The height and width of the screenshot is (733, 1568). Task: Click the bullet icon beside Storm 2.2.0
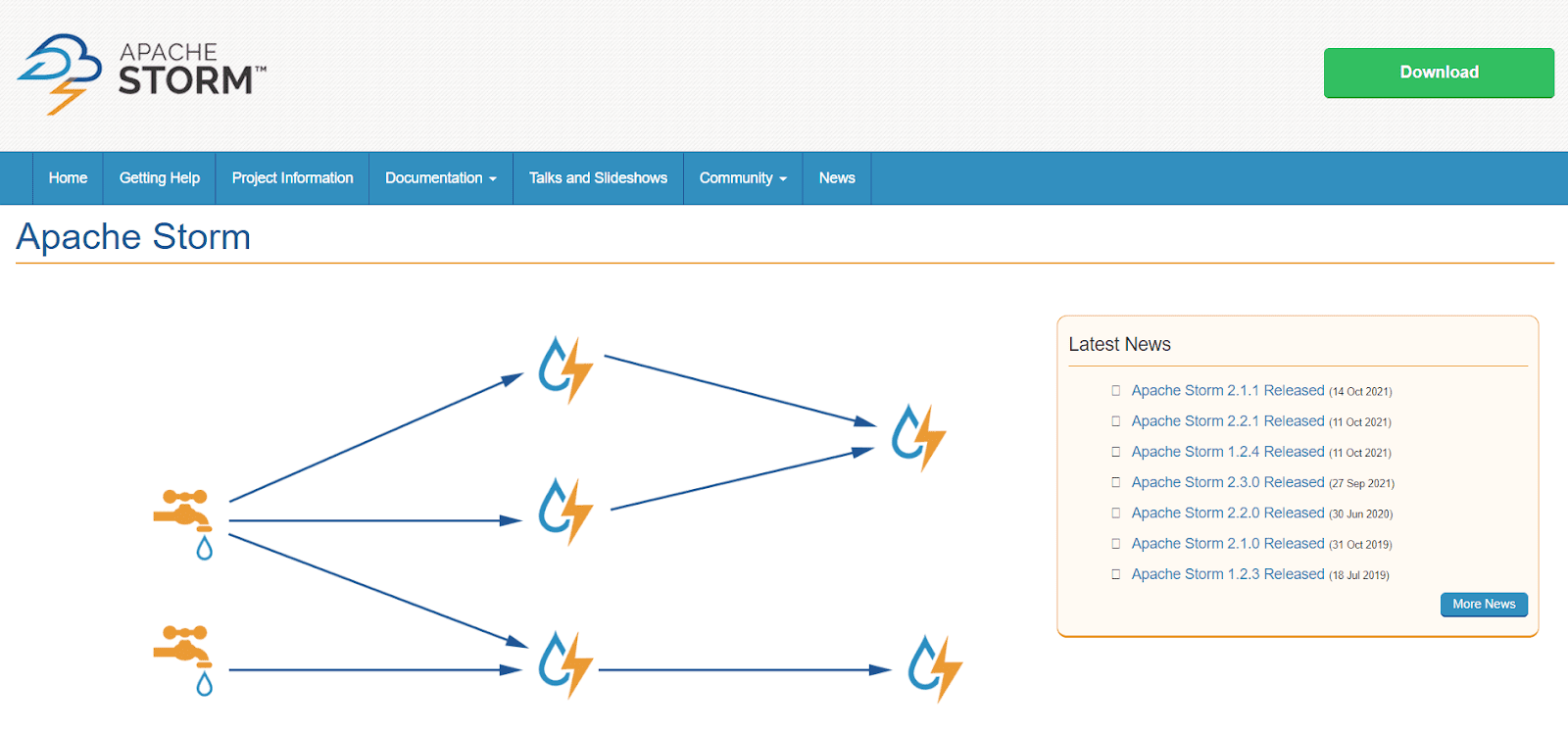(1115, 513)
